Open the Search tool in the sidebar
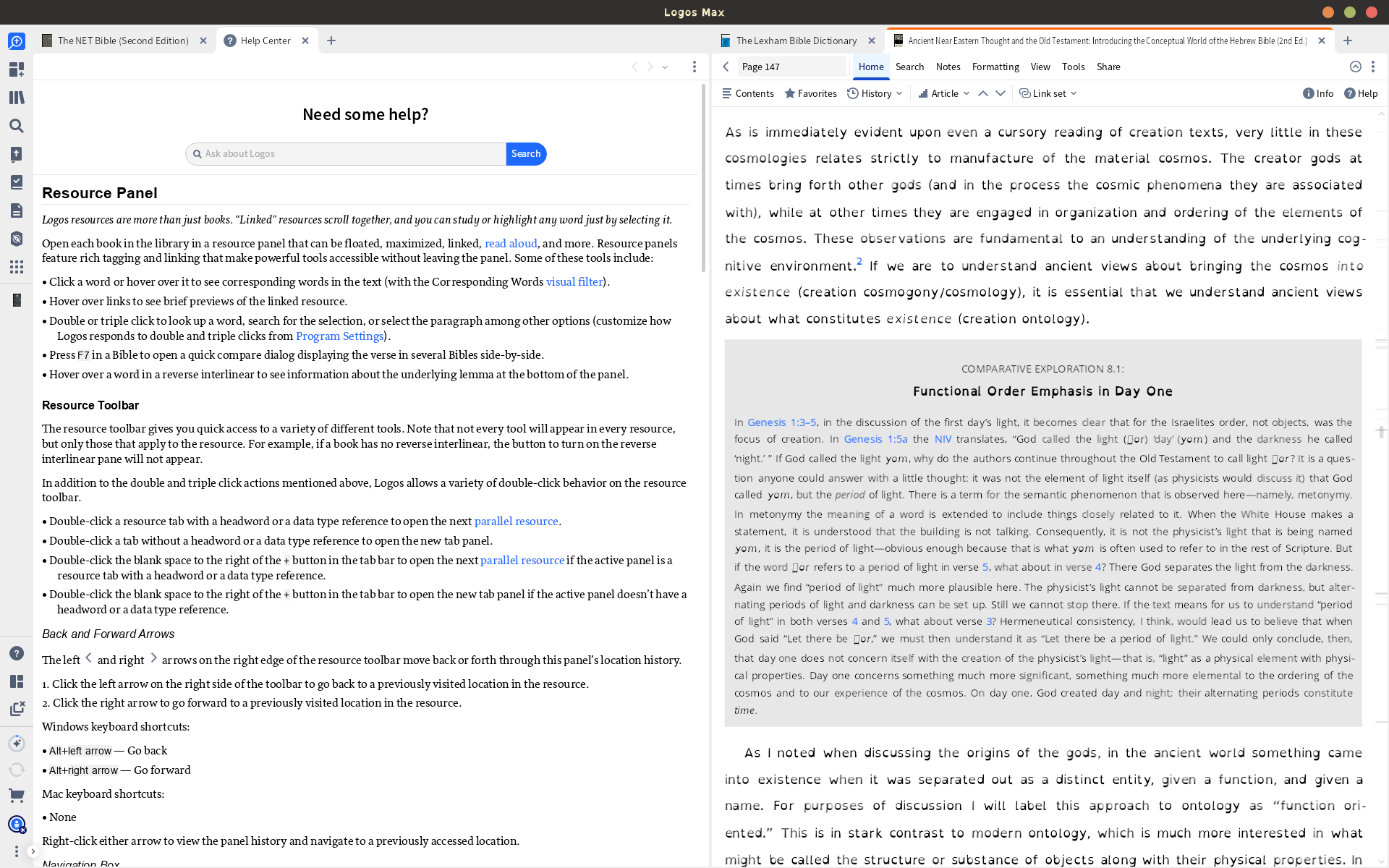 click(x=17, y=126)
